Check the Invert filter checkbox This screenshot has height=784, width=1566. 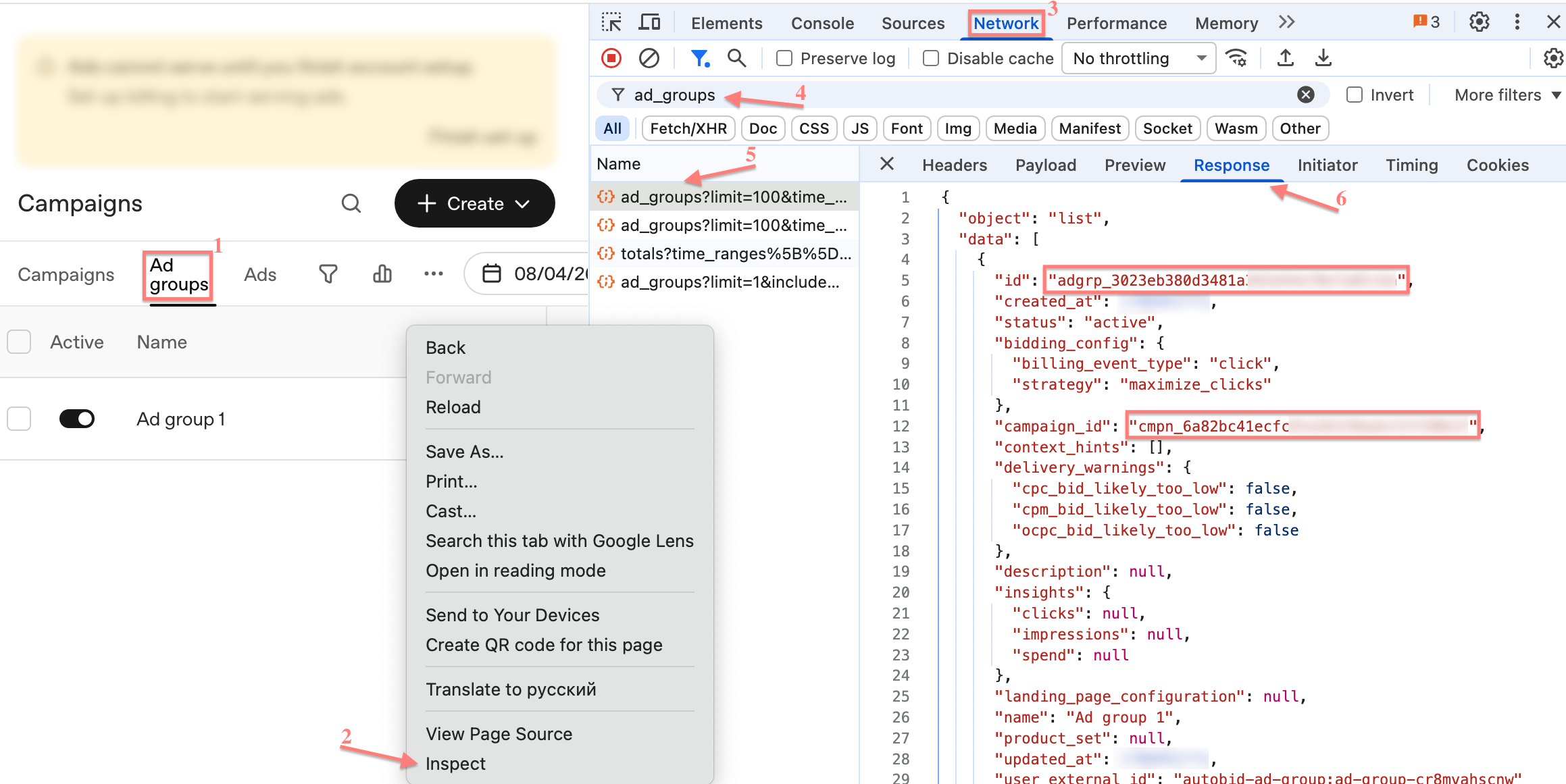(1355, 95)
